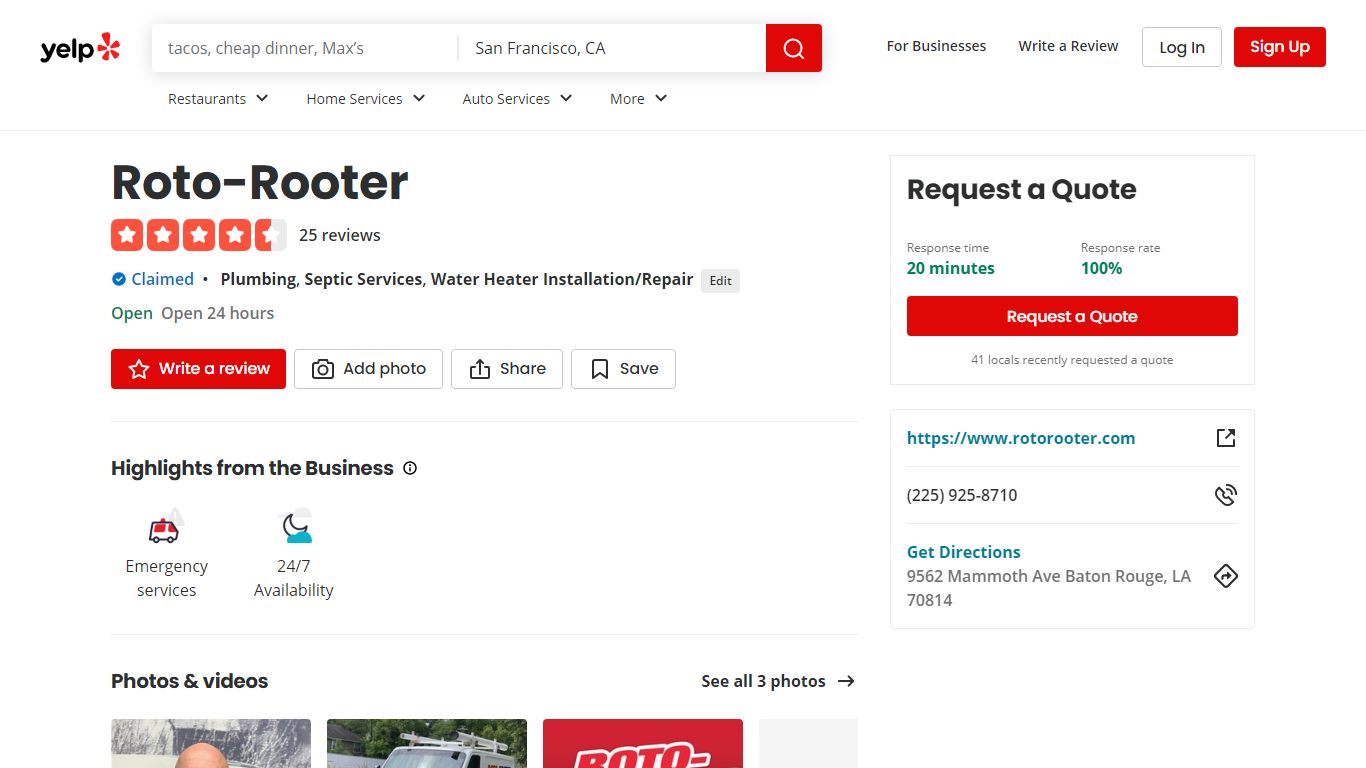This screenshot has width=1366, height=768.
Task: Open website via external link icon
Action: coord(1226,438)
